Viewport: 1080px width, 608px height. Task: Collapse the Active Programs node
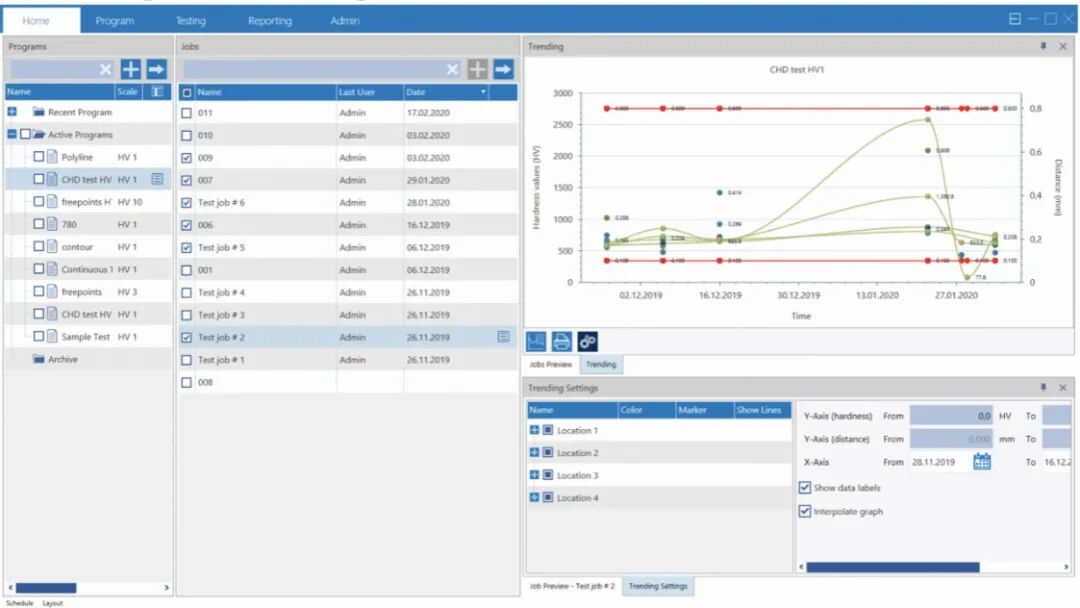pyautogui.click(x=12, y=134)
